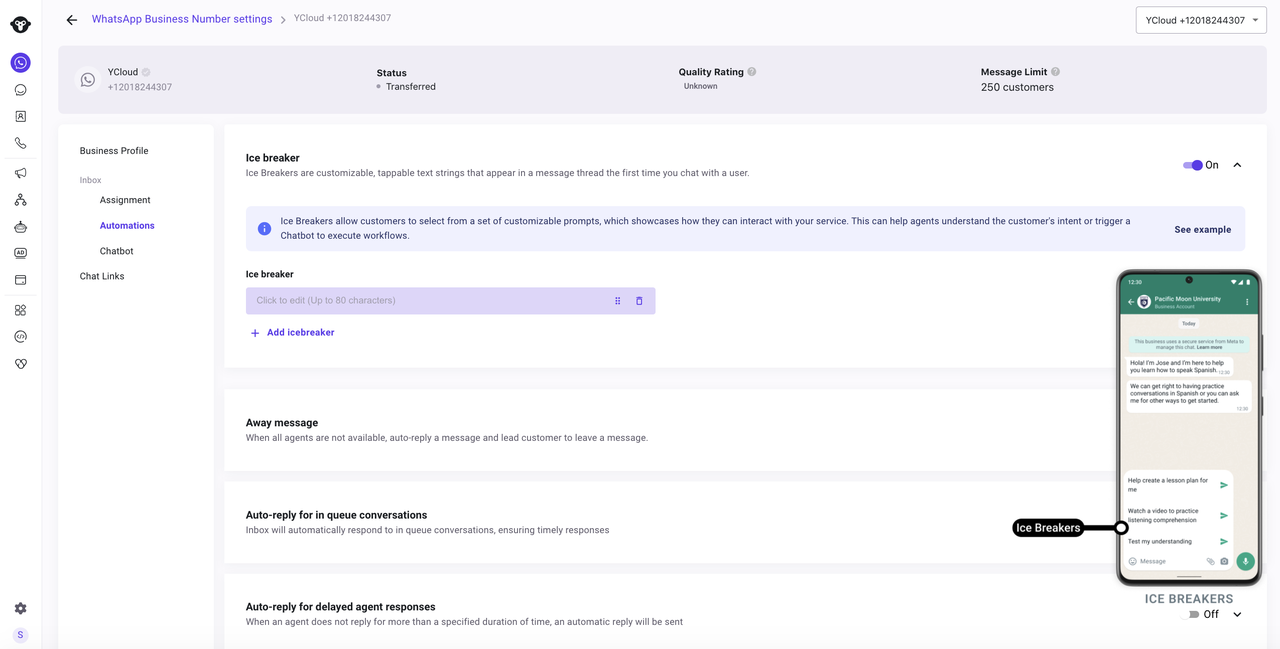Viewport: 1280px width, 649px height.
Task: Enable Auto-reply for delayed agent responses toggle
Action: [1190, 615]
